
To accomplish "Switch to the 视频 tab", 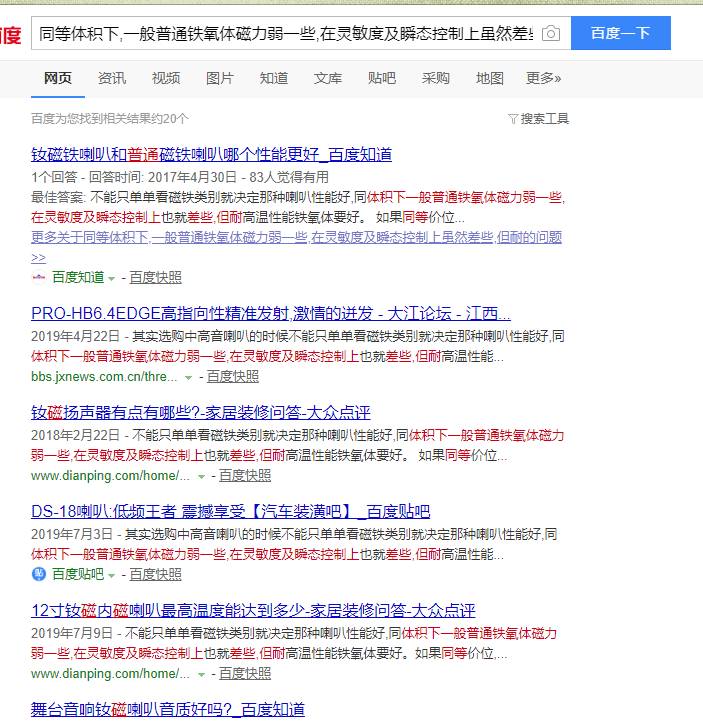I will (166, 78).
